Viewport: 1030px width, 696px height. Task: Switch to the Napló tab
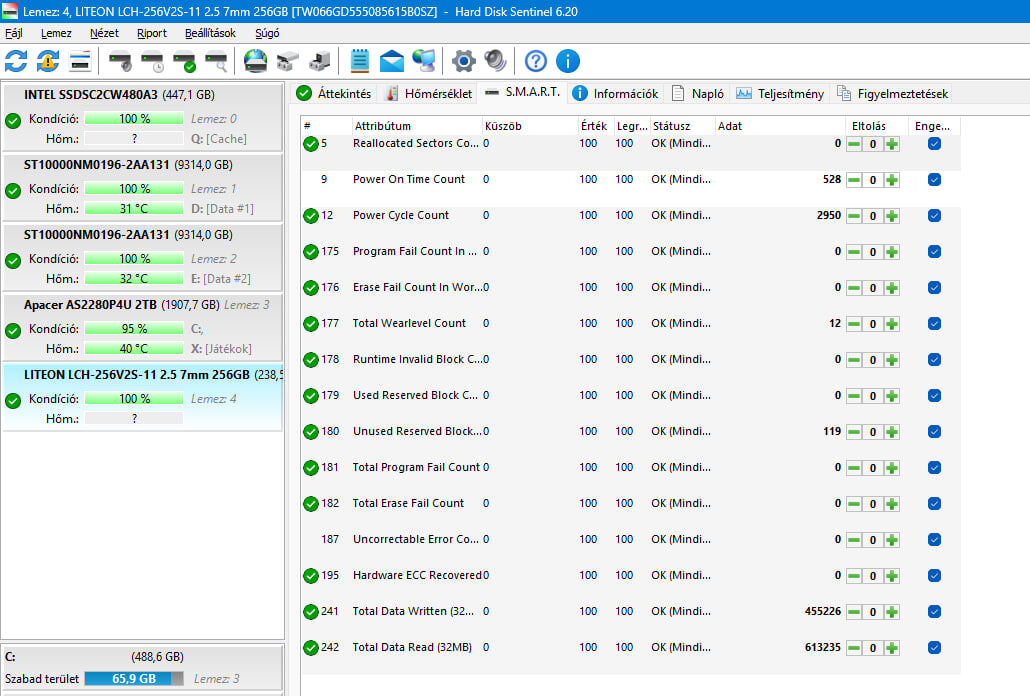click(698, 93)
